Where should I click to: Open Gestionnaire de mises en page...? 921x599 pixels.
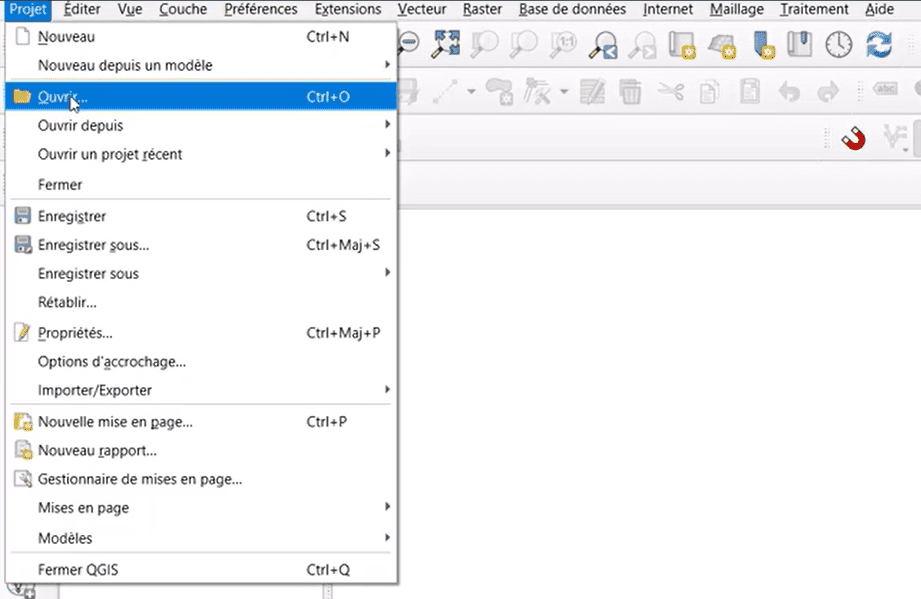[201, 479]
